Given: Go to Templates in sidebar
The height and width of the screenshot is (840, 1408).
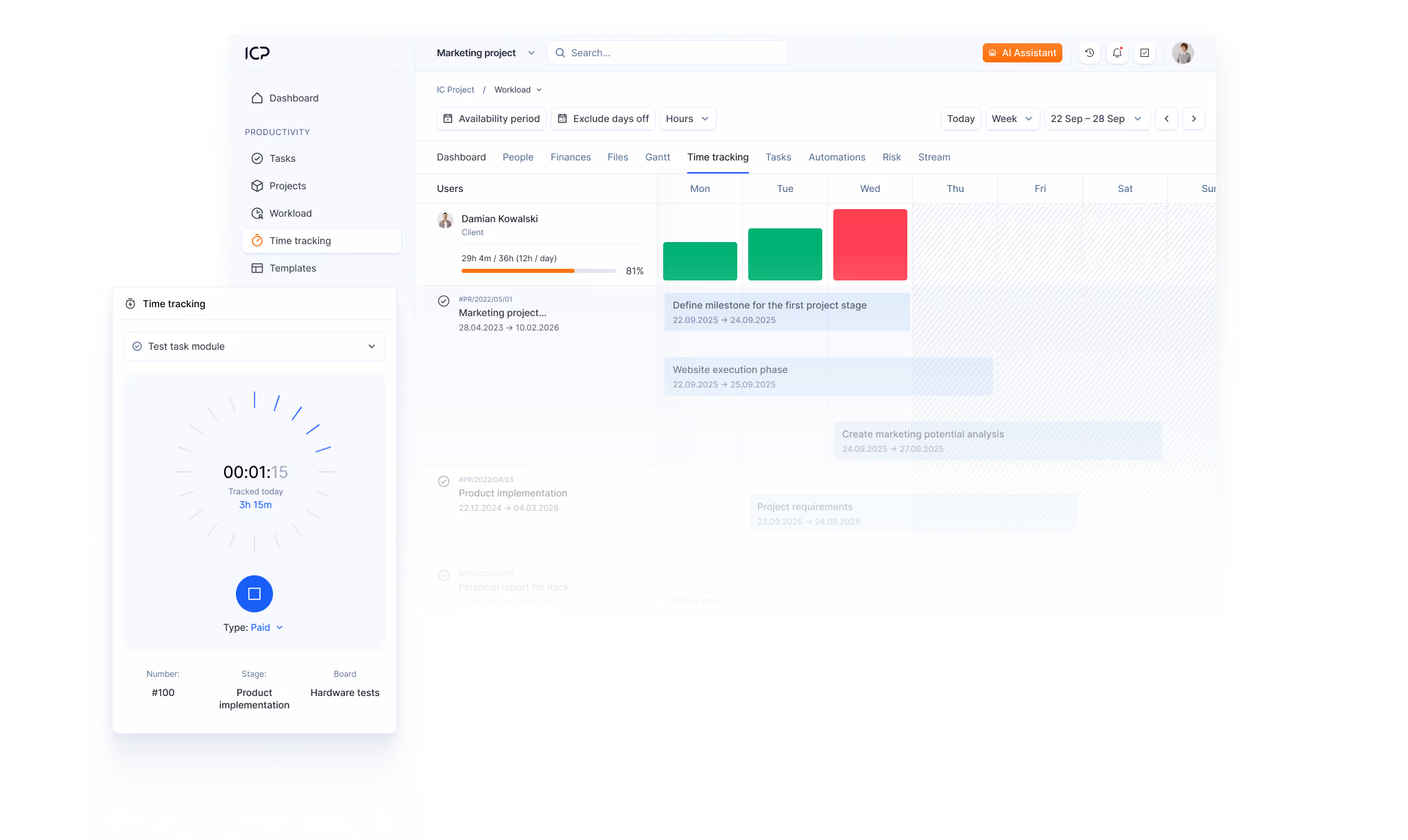Looking at the screenshot, I should click(292, 268).
